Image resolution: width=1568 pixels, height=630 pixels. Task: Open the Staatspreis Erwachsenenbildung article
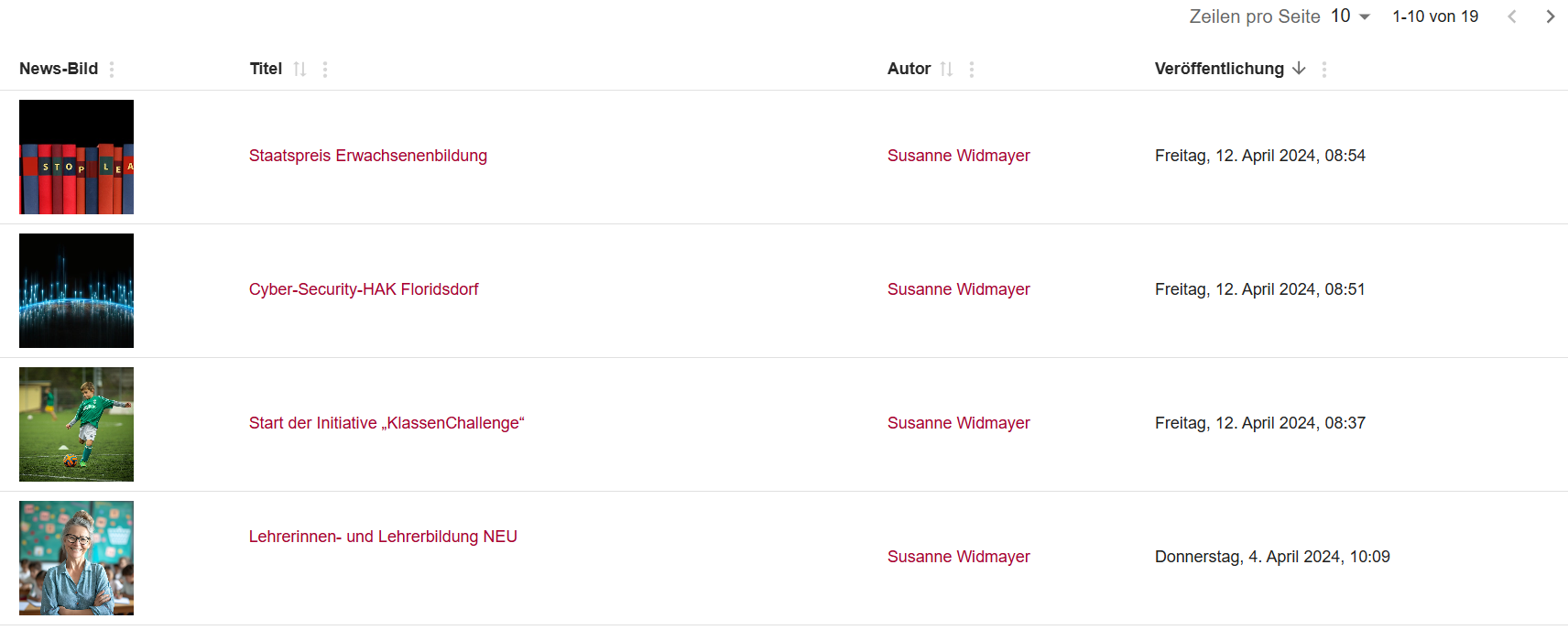(368, 156)
